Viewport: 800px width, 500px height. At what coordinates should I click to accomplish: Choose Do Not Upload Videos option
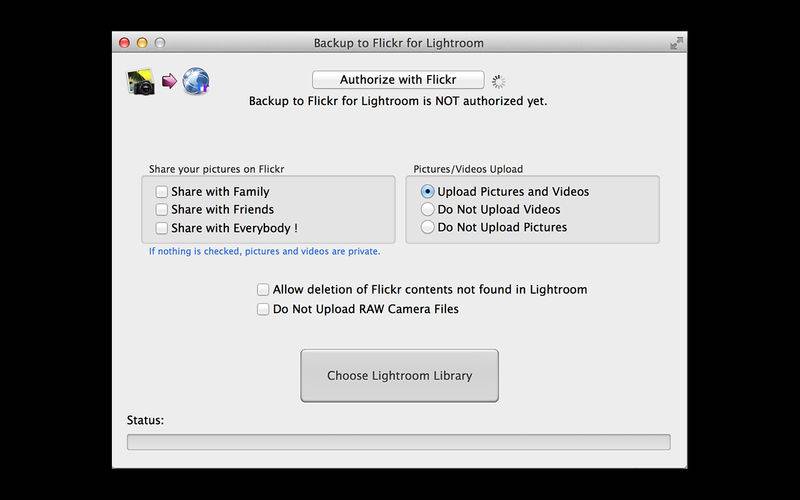tap(428, 210)
